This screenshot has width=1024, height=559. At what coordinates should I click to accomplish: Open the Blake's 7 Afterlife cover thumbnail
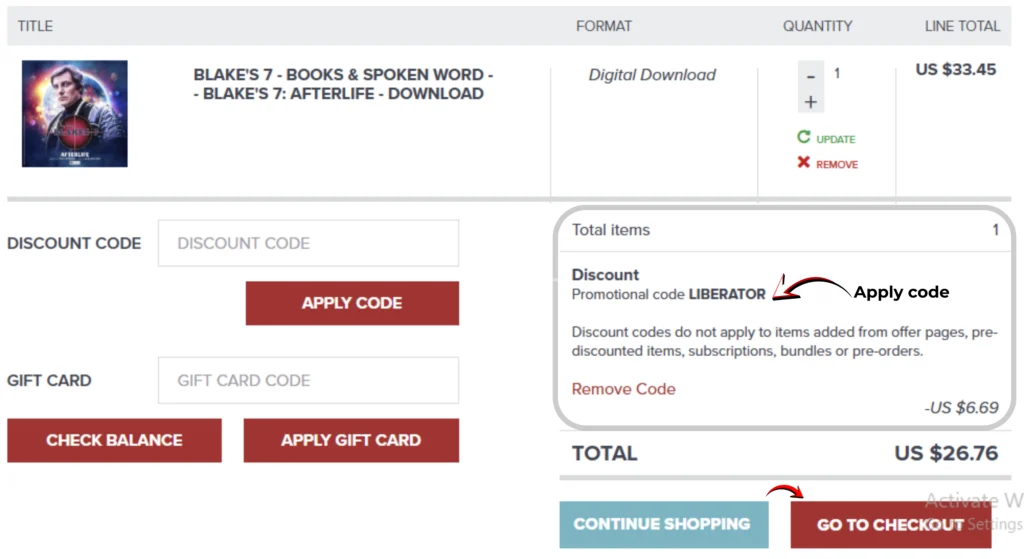(74, 114)
